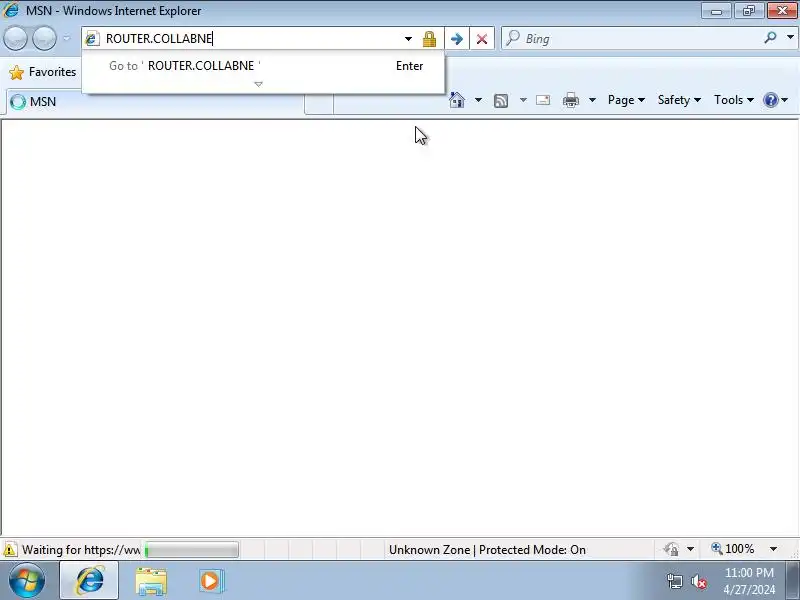Open the Tools menu
This screenshot has width=800, height=600.
click(734, 100)
